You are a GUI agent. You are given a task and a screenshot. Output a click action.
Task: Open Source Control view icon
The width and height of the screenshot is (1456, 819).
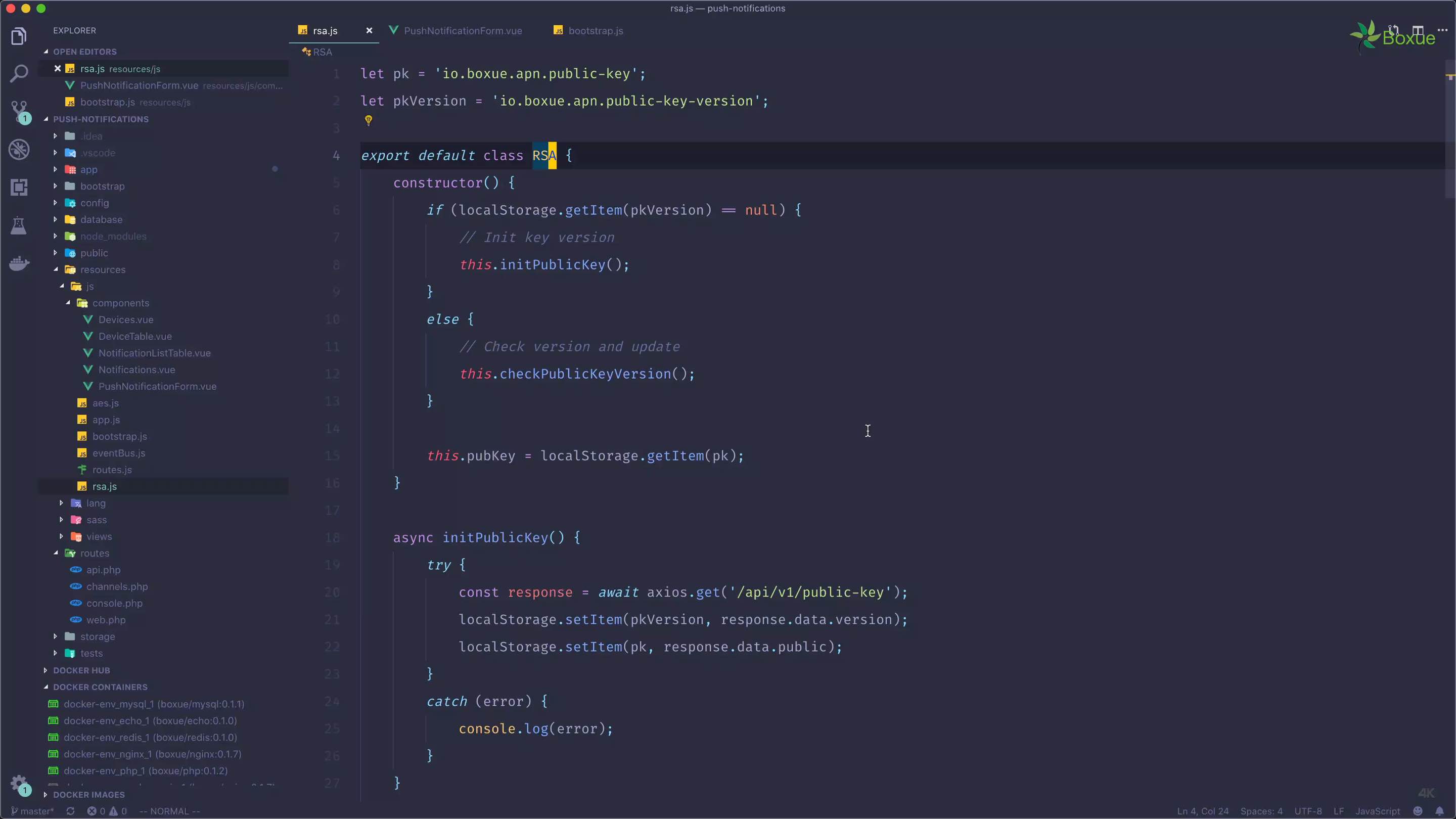tap(19, 111)
